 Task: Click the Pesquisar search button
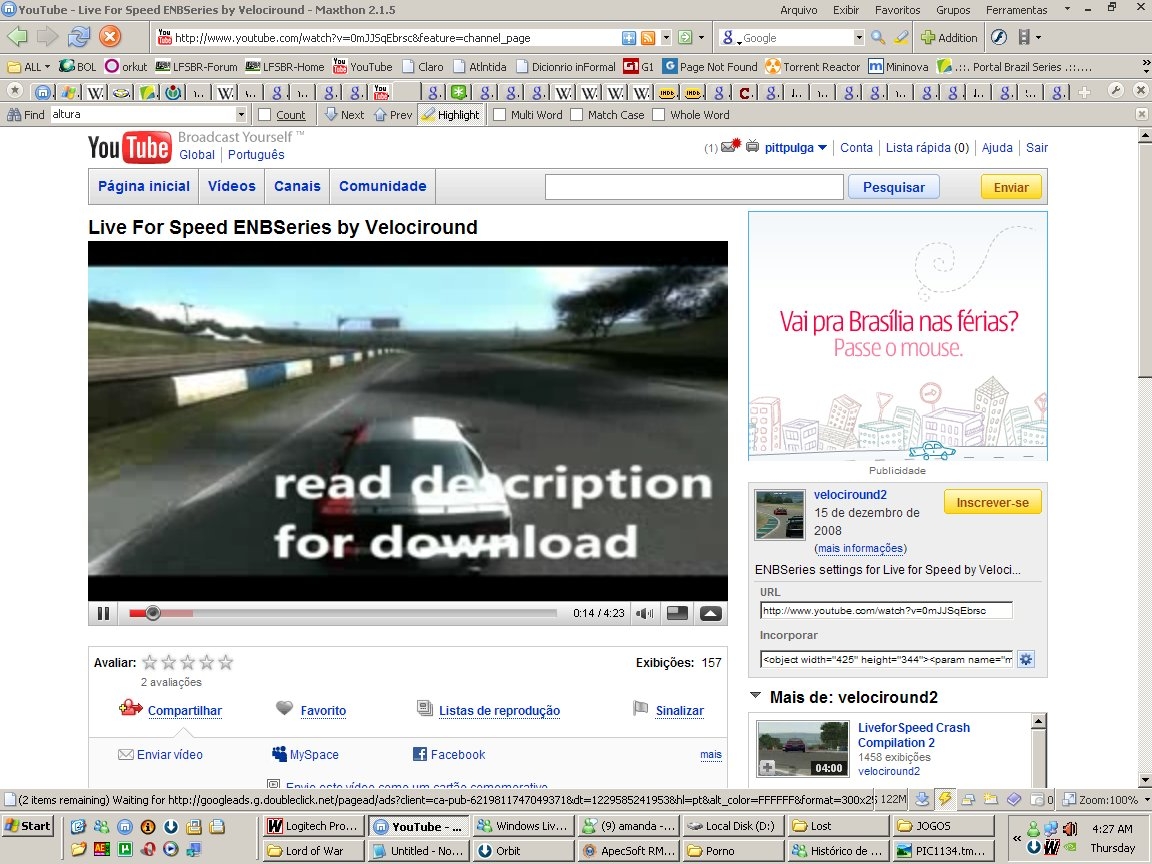893,187
